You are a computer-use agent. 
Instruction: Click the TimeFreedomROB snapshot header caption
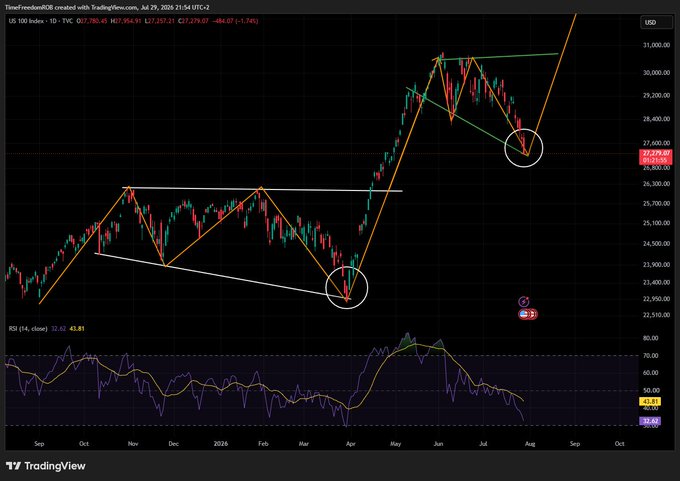coord(107,7)
